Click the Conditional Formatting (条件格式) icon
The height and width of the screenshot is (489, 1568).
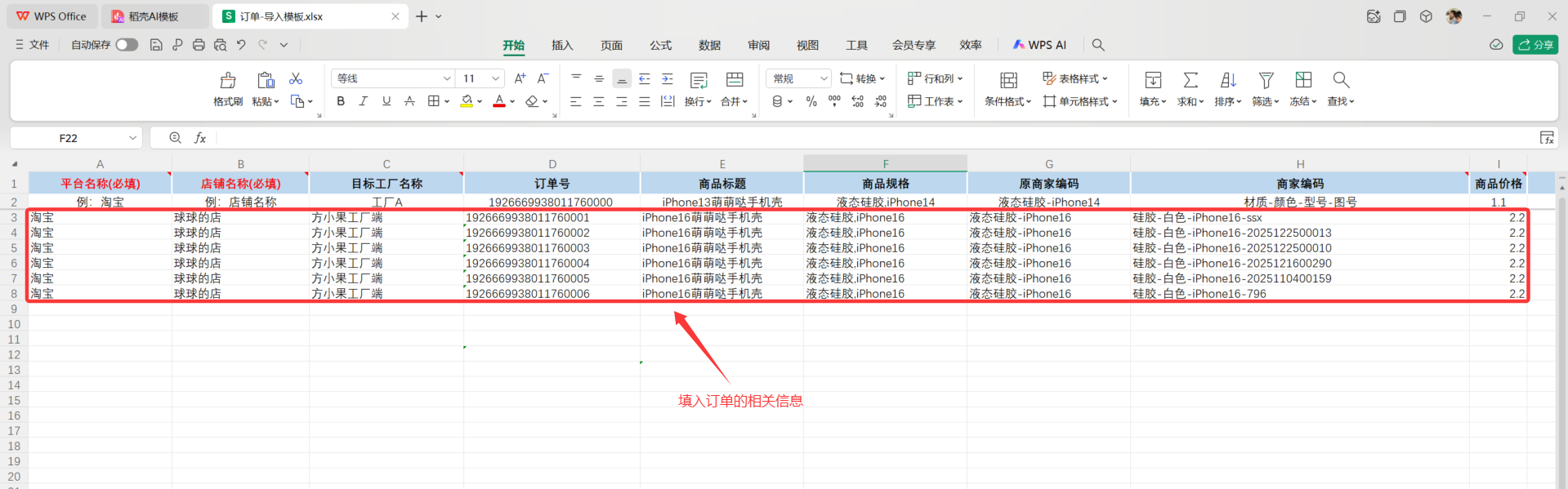(1008, 80)
